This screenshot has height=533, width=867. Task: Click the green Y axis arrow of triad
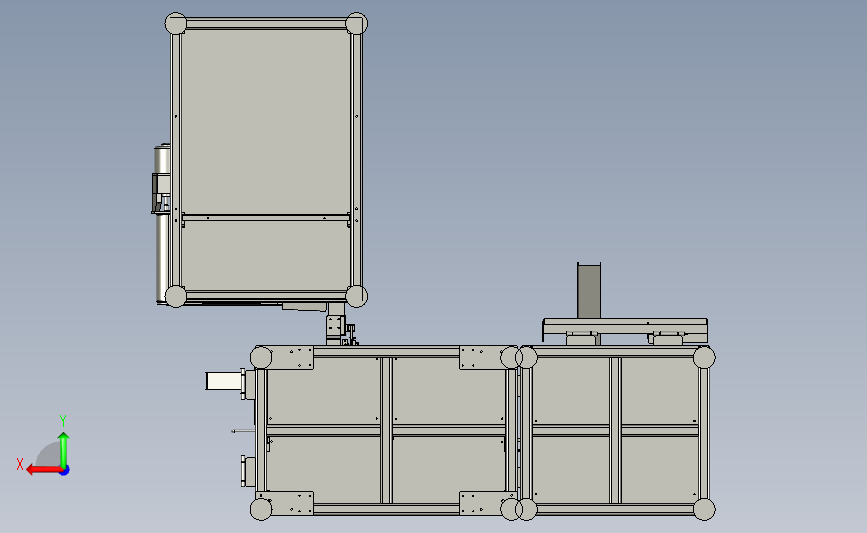click(x=64, y=450)
